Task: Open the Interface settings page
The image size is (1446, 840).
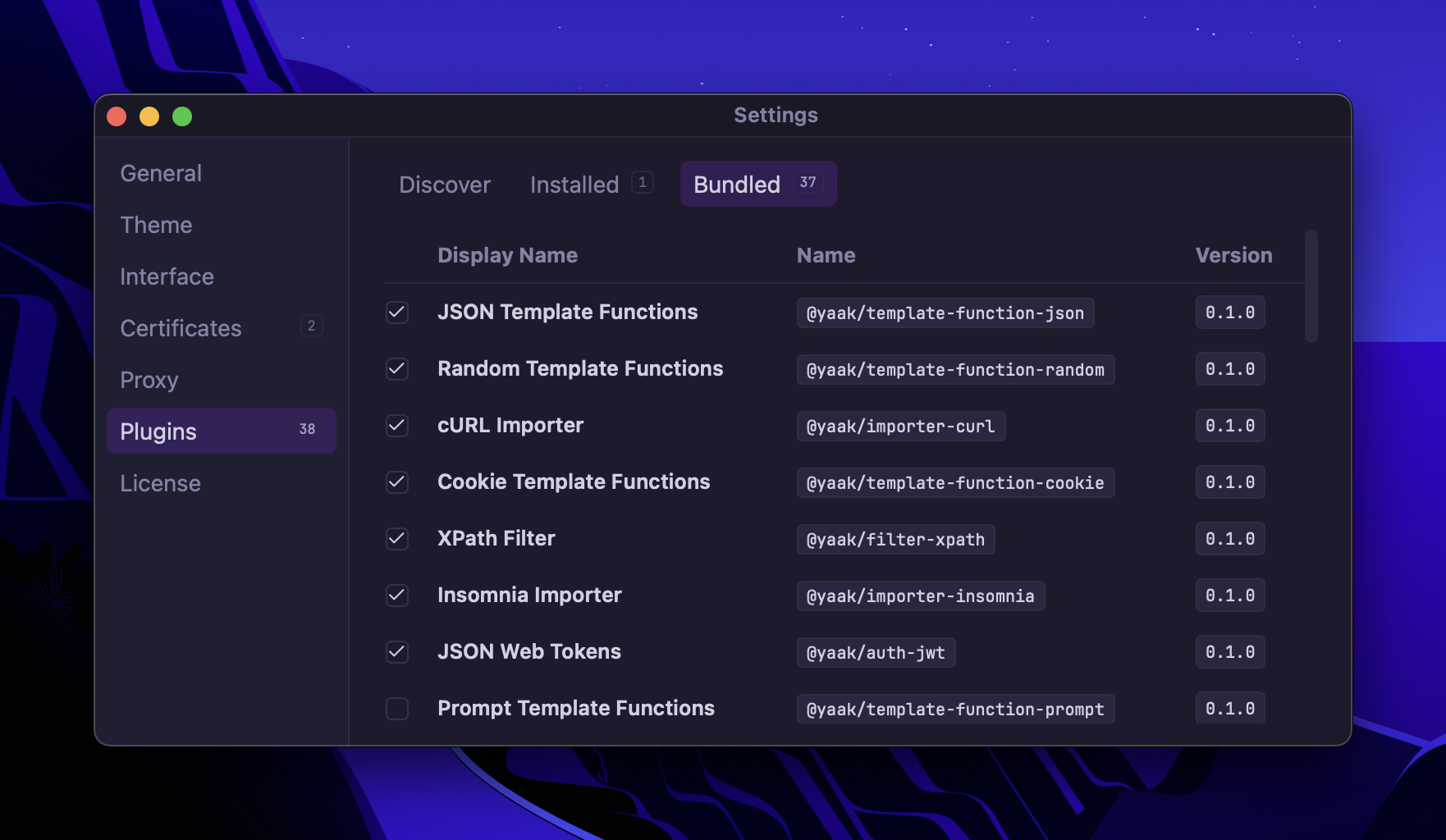Action: 167,276
